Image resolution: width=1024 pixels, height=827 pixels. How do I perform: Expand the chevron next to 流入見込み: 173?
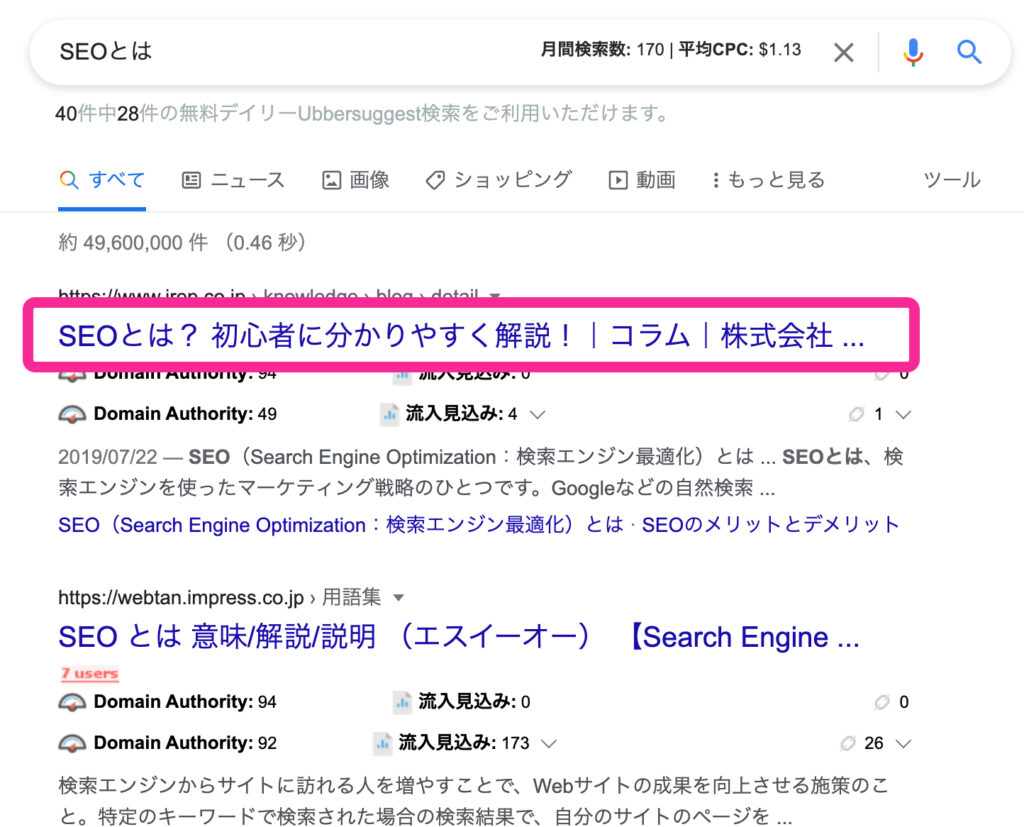pos(549,743)
